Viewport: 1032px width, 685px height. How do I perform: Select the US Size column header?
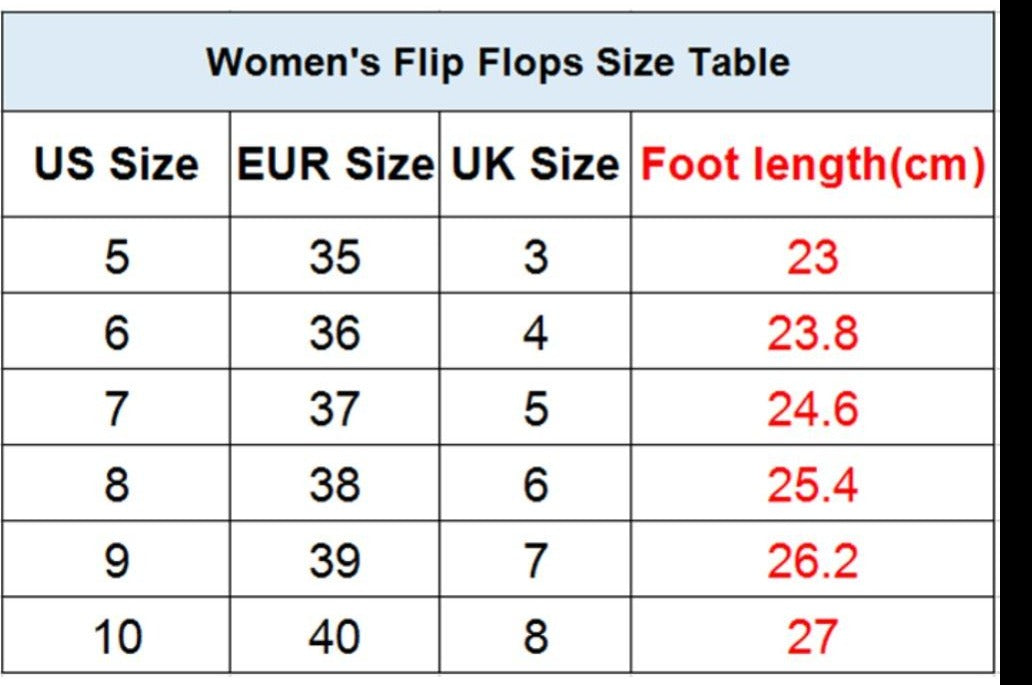click(x=116, y=164)
